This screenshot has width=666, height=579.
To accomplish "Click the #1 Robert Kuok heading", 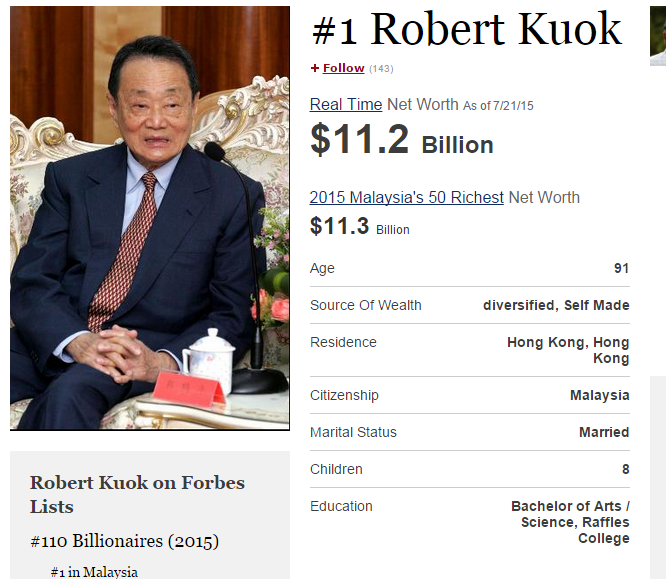I will click(x=467, y=29).
